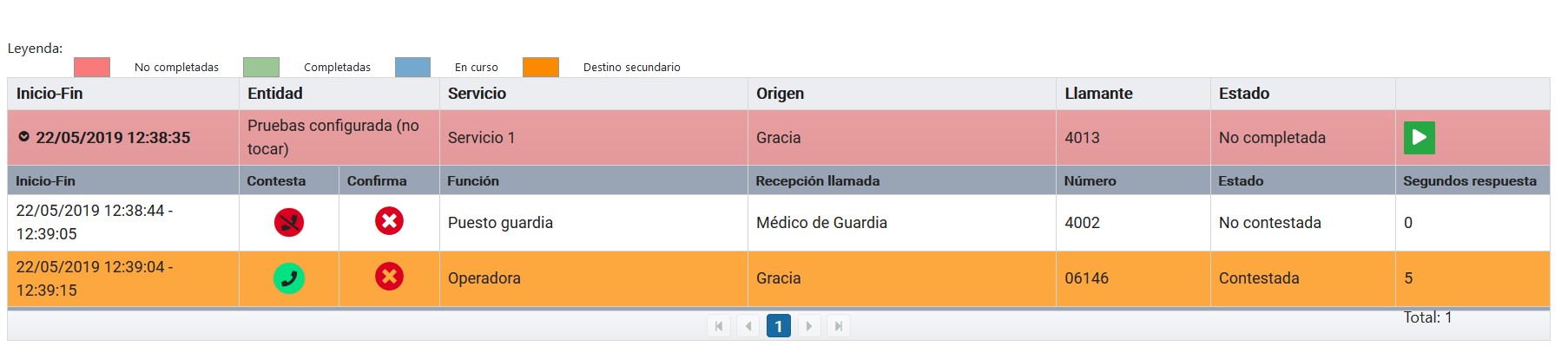Image resolution: width=1568 pixels, height=346 pixels.
Task: Click the Completadas green legend swatch
Action: click(261, 67)
